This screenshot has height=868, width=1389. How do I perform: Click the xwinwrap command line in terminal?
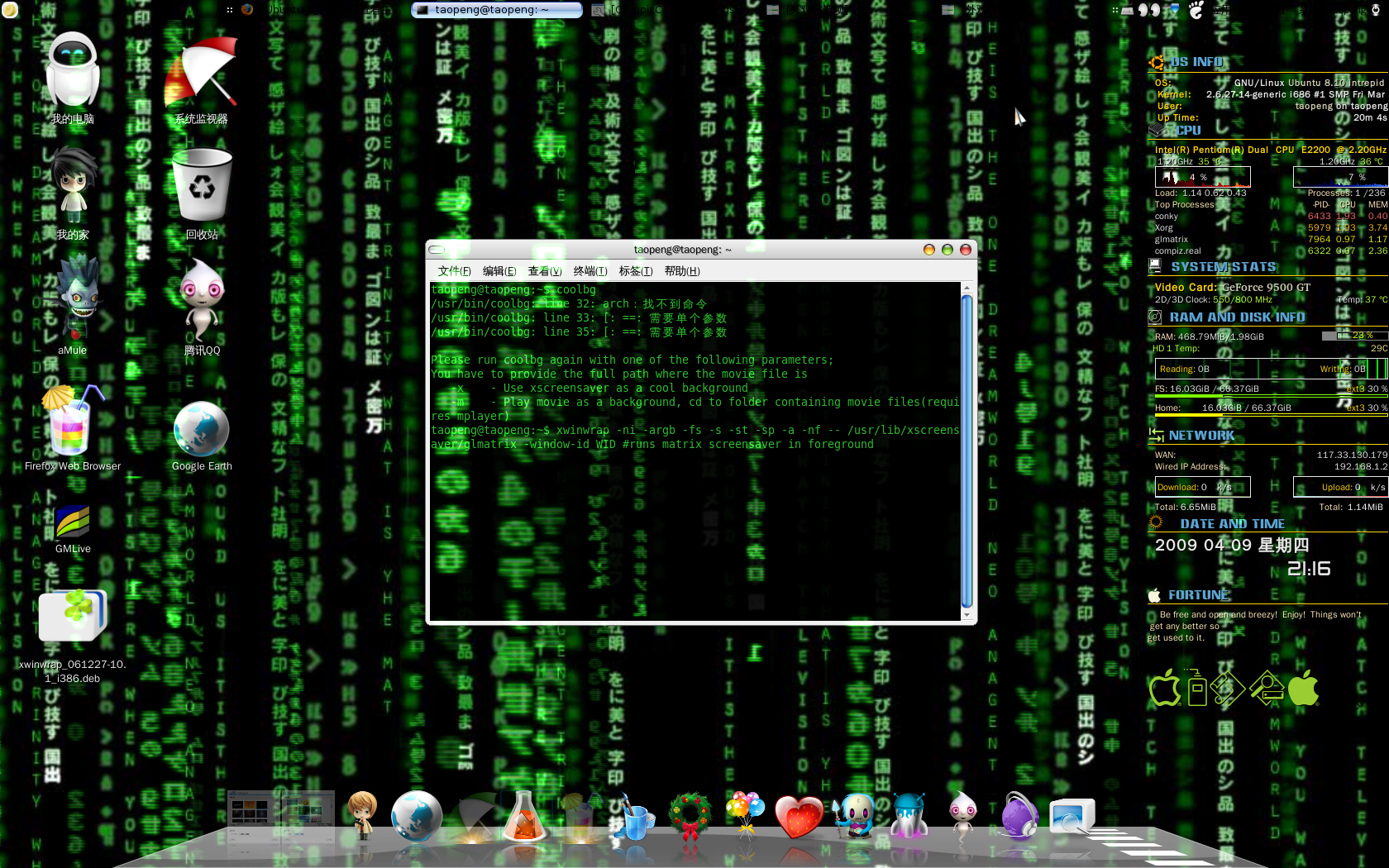point(695,437)
